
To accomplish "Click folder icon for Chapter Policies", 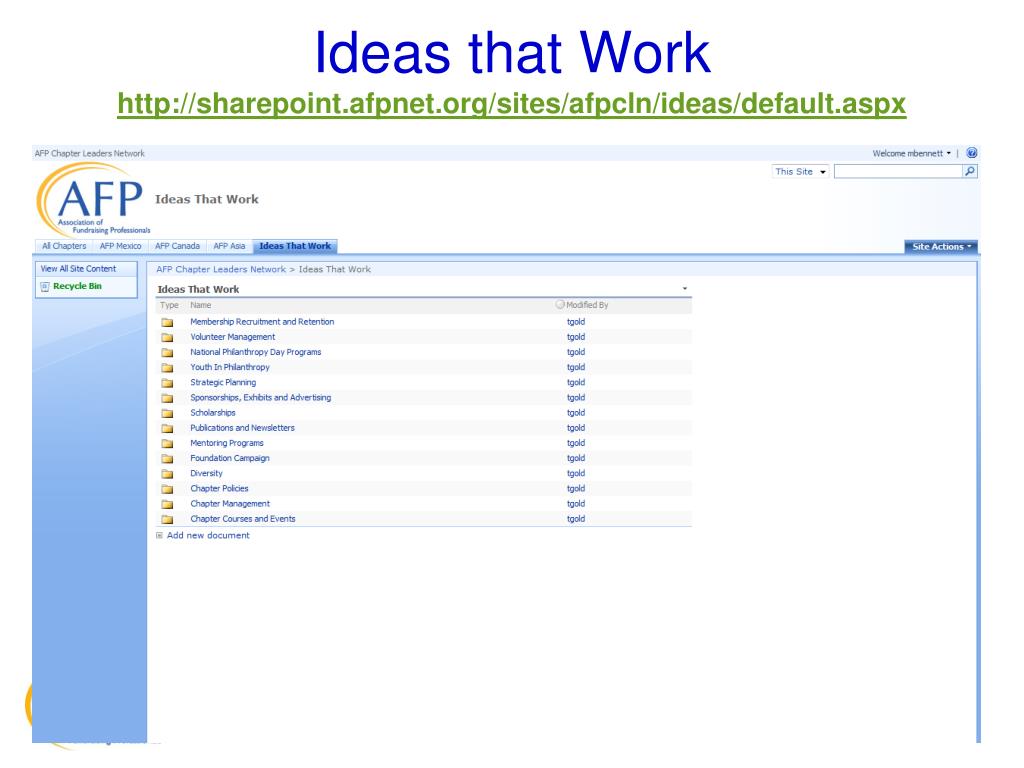I will (x=168, y=489).
